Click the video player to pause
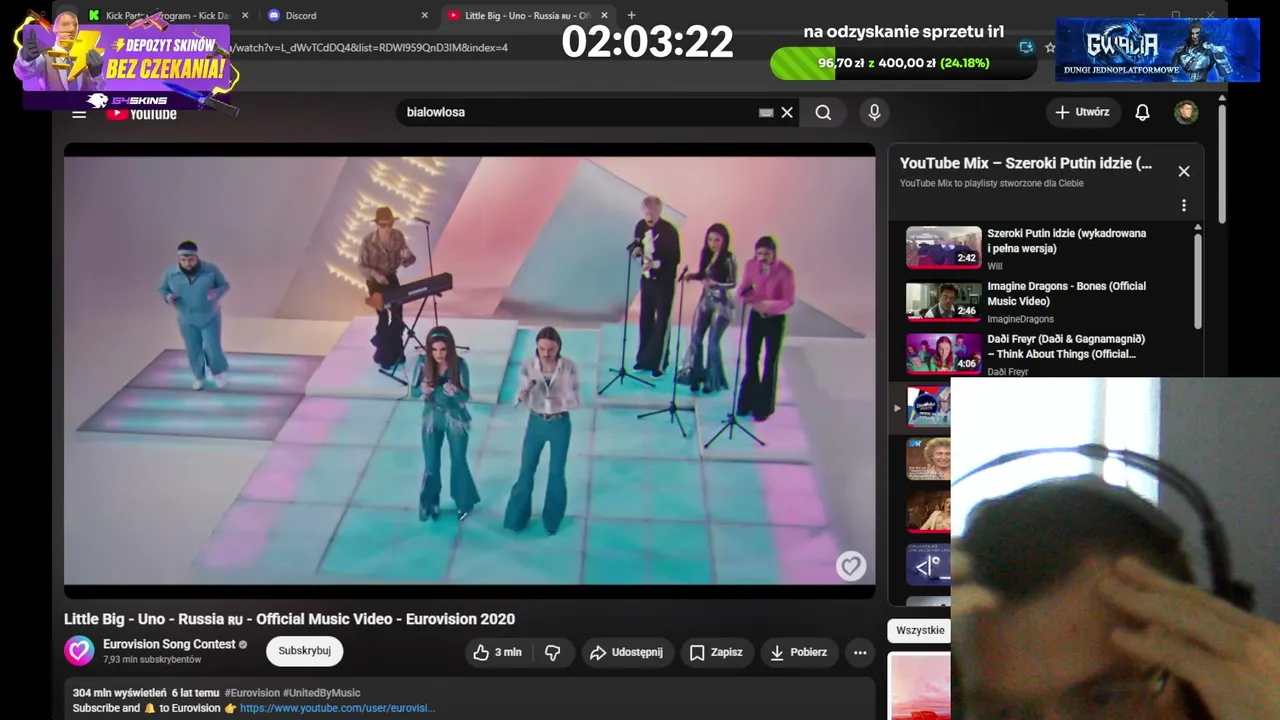The image size is (1280, 720). coord(469,370)
